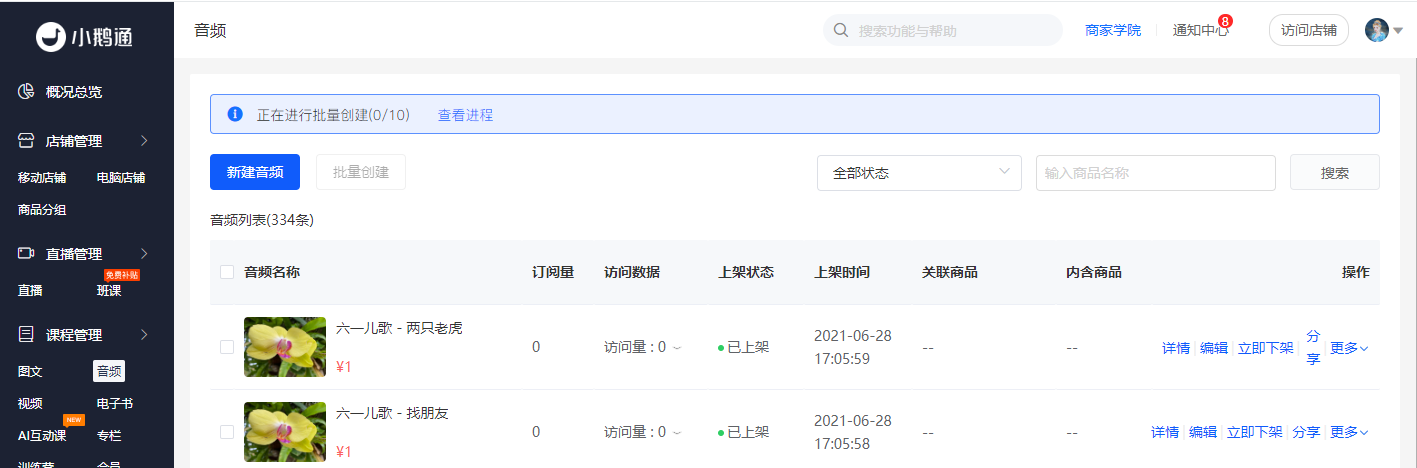Open account dropdown arrow beside avatar
Image resolution: width=1417 pixels, height=468 pixels.
[x=1398, y=31]
